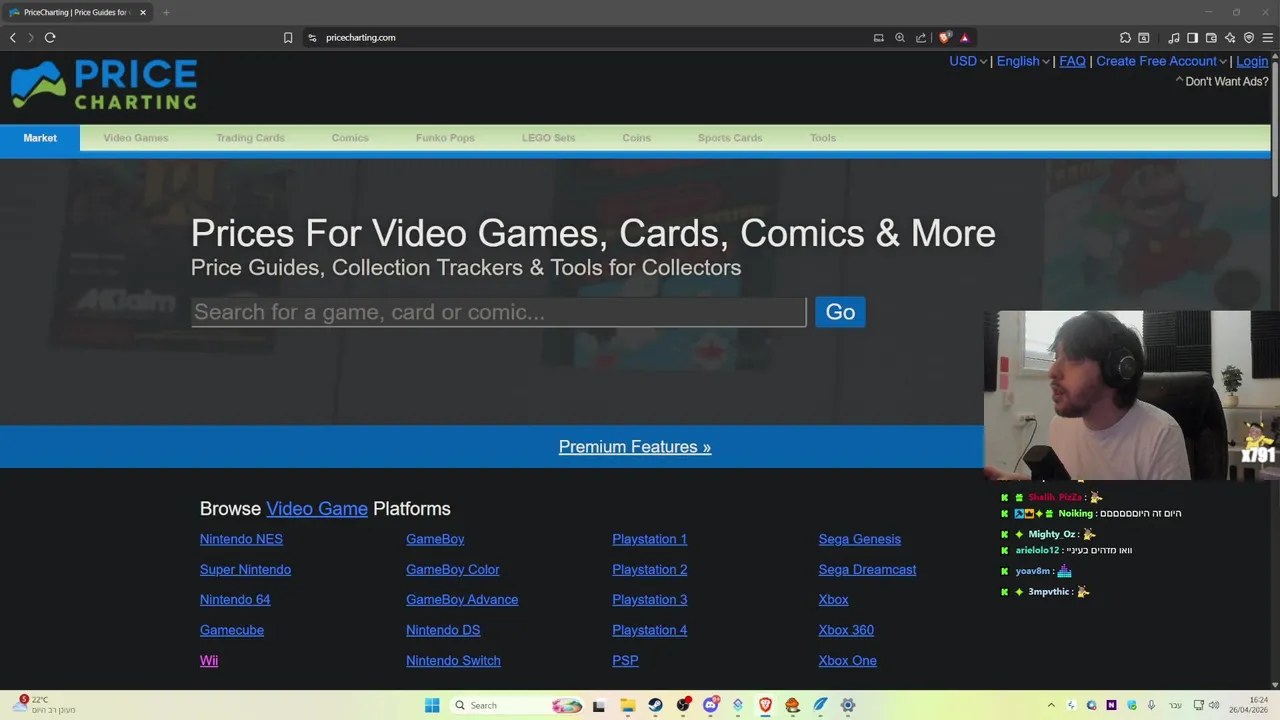Screen dimensions: 1280x720
Task: Open Brave Shields lion icon
Action: coord(944,38)
